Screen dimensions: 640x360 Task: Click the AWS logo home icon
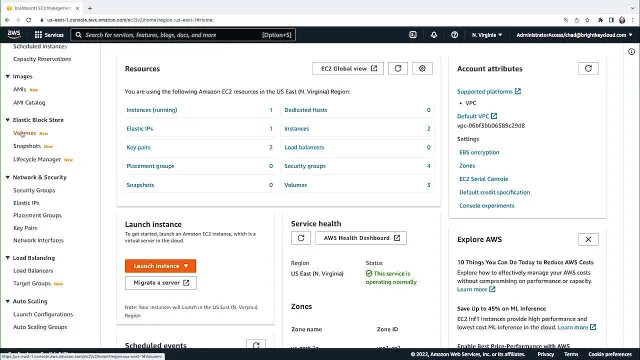[x=14, y=35]
